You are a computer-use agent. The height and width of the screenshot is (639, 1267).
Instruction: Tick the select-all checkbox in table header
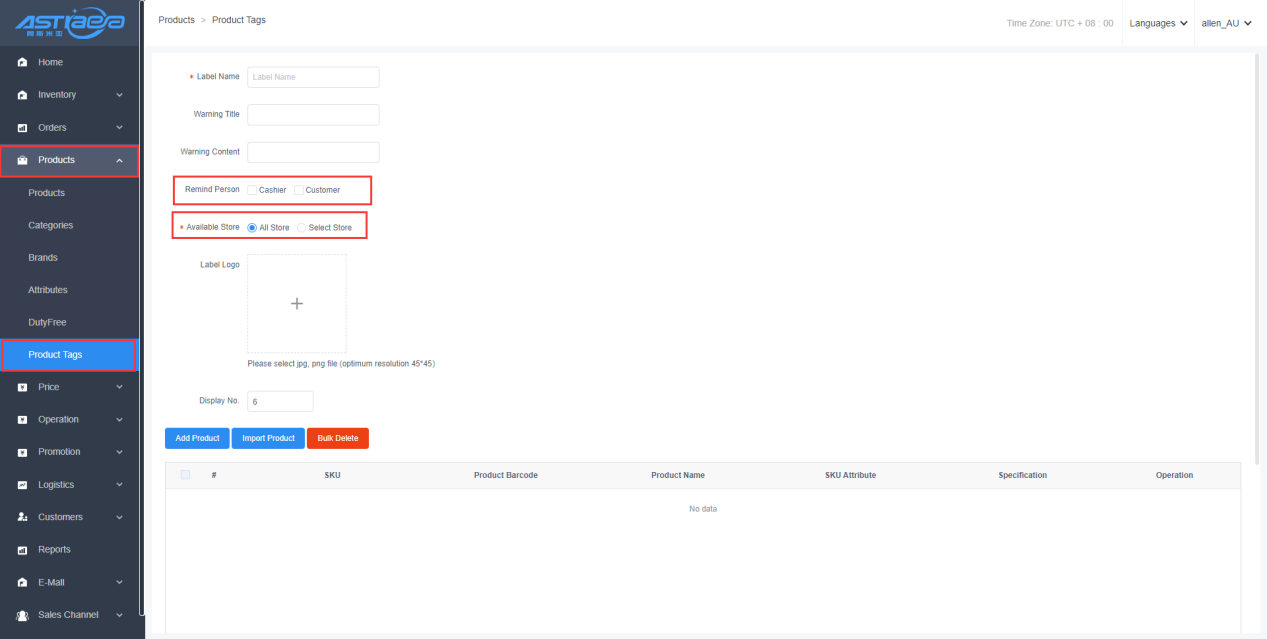[x=185, y=475]
